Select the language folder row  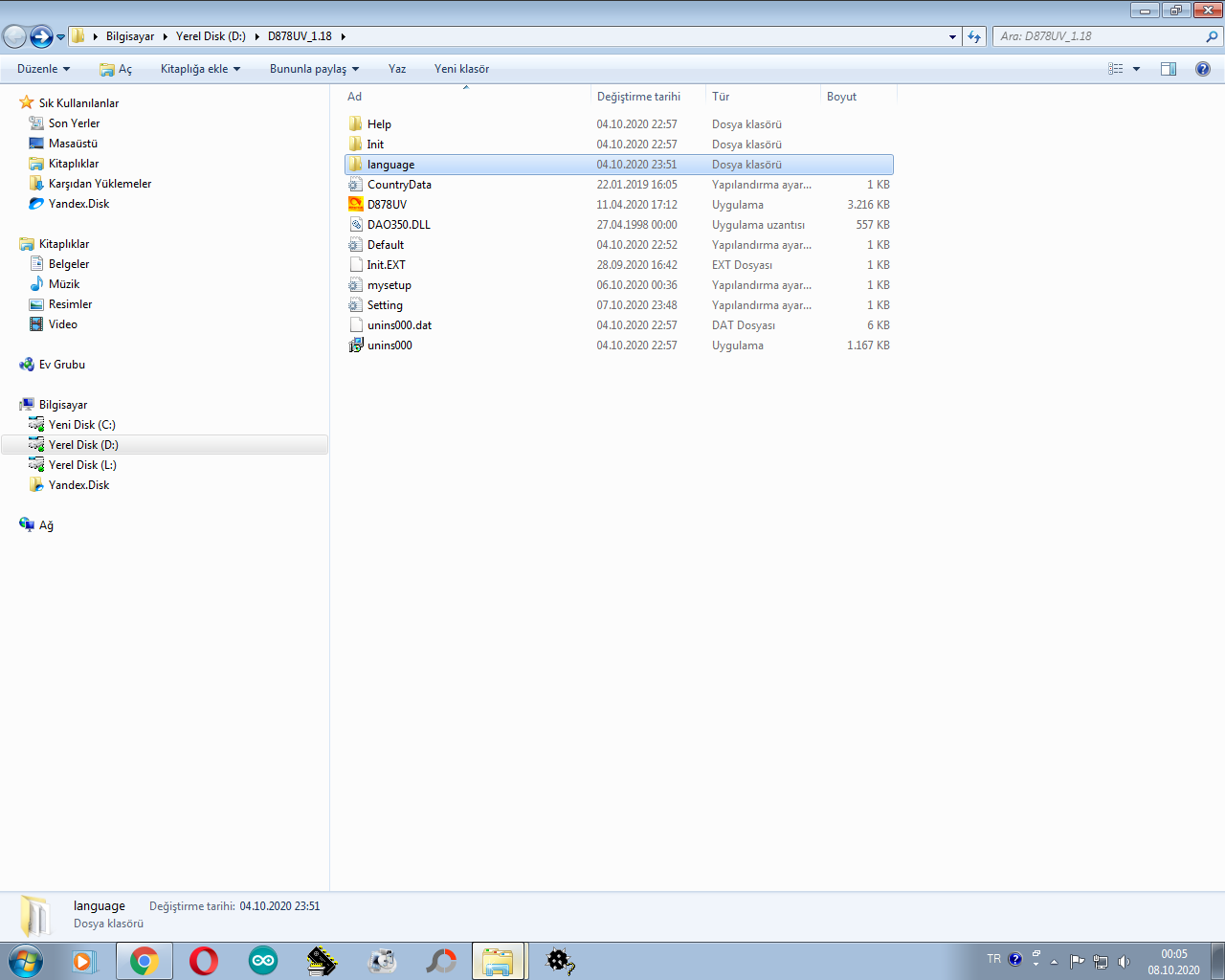[618, 165]
